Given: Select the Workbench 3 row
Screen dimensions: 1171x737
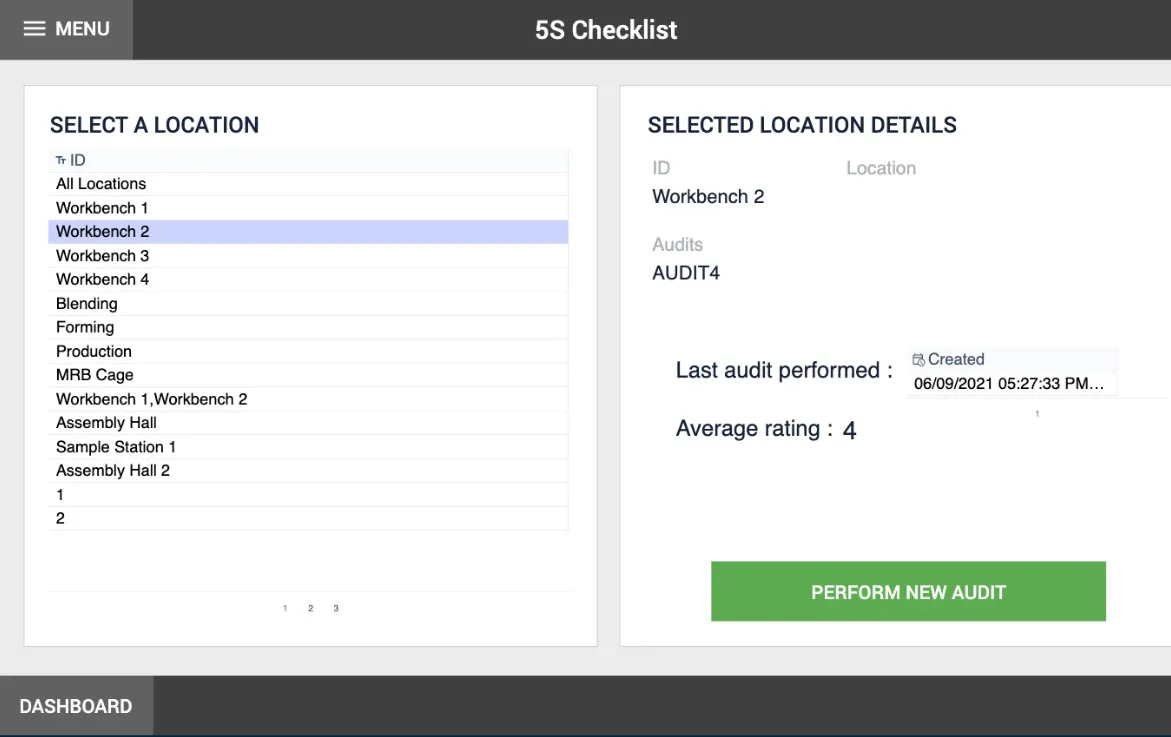Looking at the screenshot, I should [308, 256].
